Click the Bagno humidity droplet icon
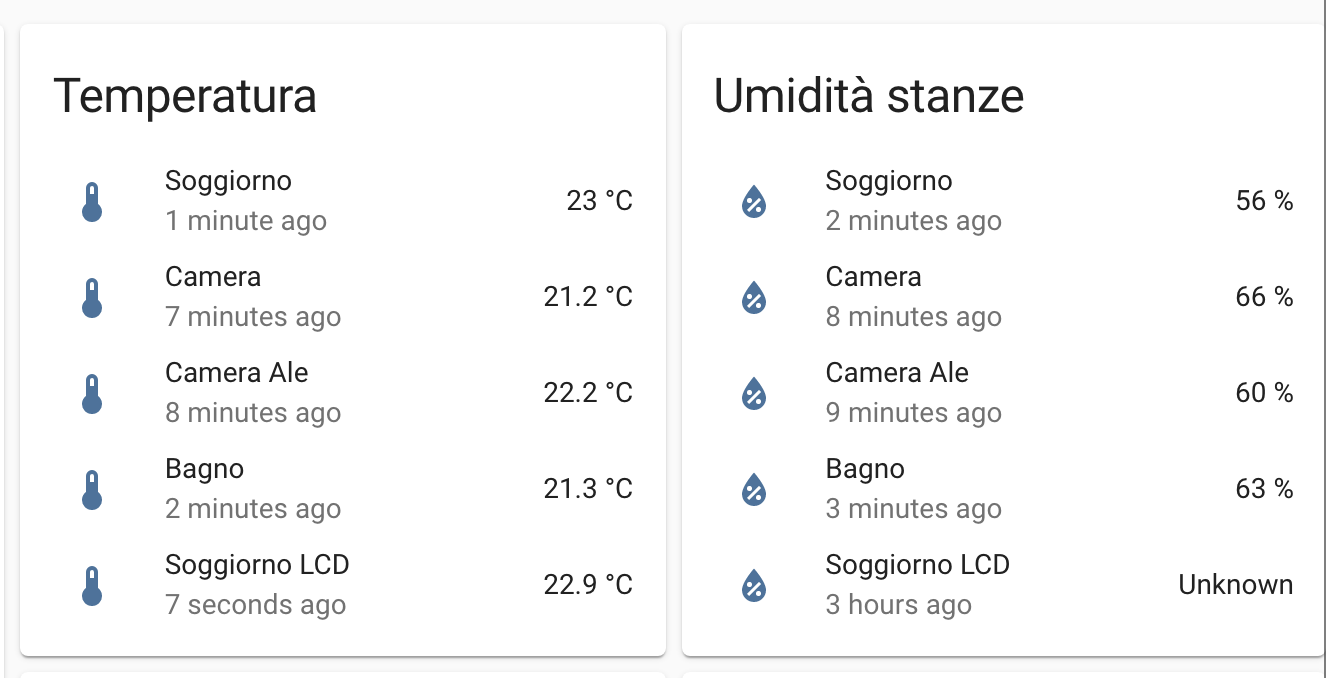 pos(752,487)
